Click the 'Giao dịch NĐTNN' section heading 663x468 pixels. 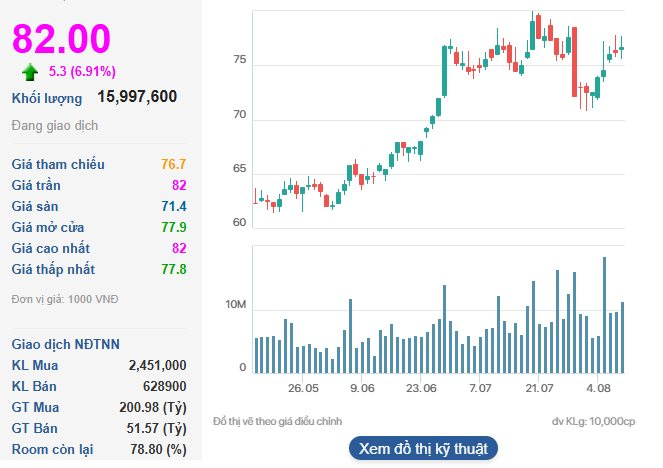tap(65, 344)
